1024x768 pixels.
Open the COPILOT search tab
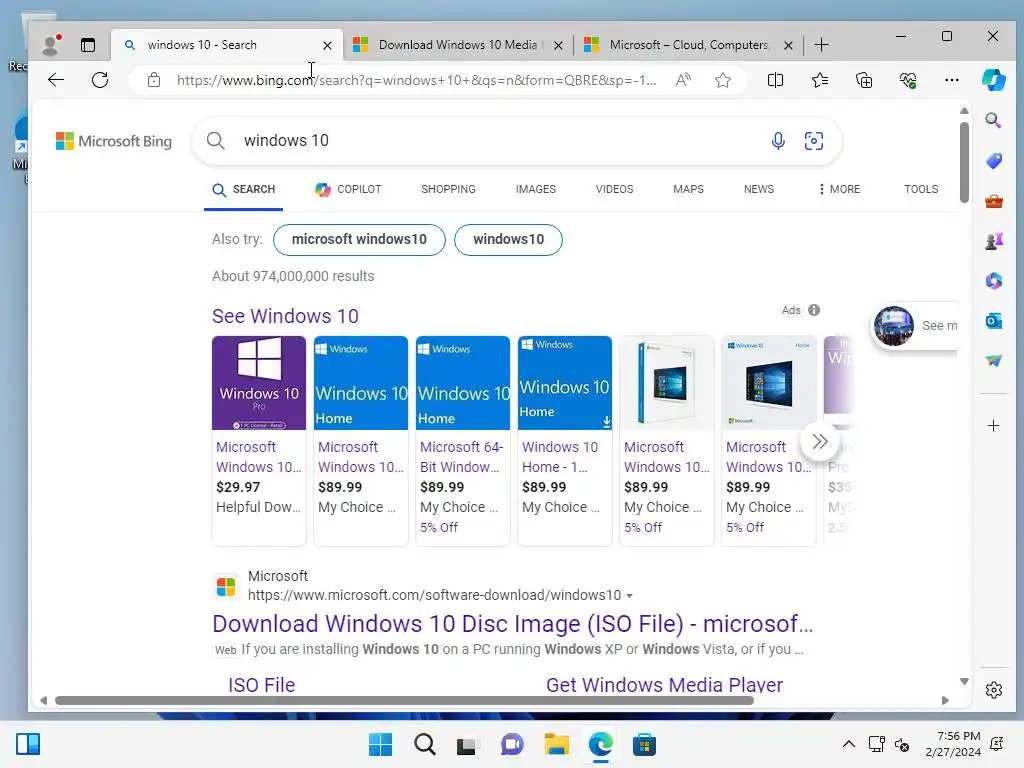(348, 189)
